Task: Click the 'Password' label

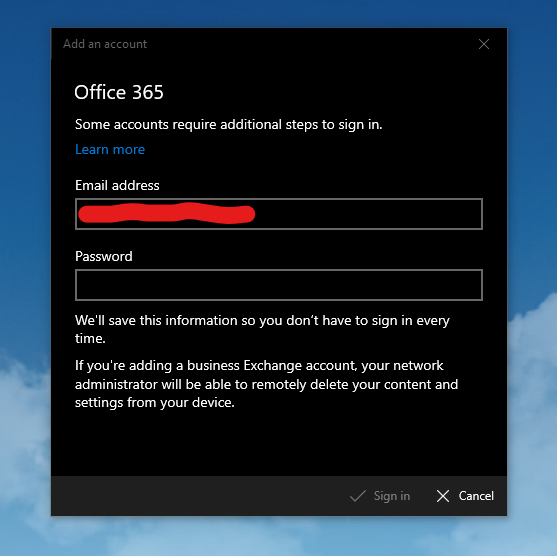Action: pos(104,257)
